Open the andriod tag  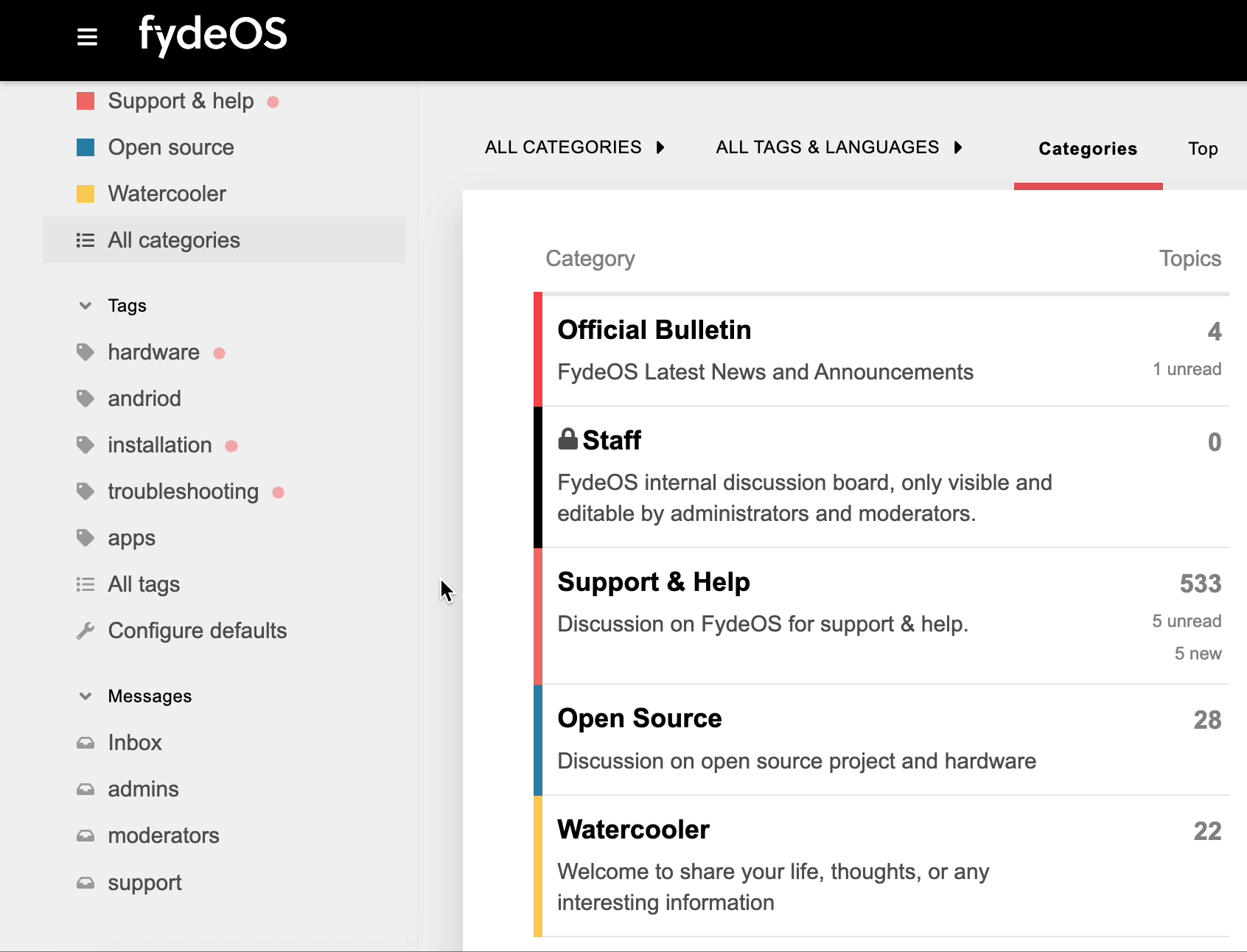(144, 399)
